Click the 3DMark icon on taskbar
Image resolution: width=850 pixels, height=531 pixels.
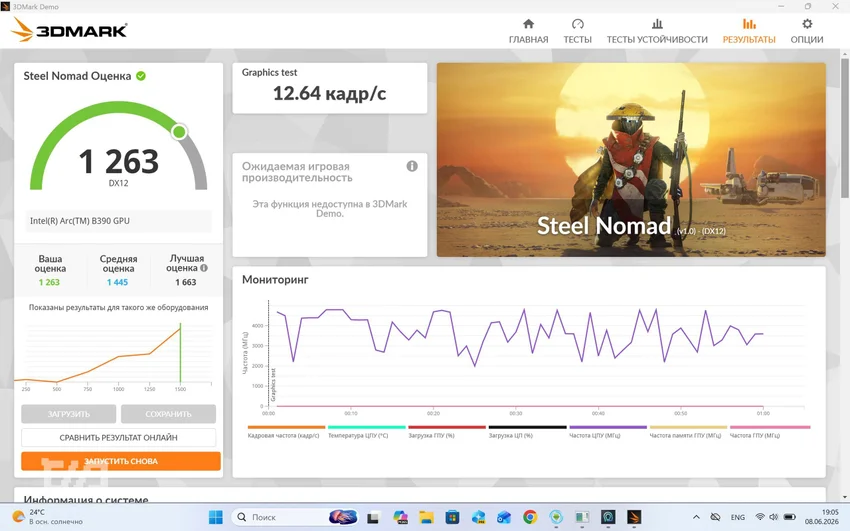pyautogui.click(x=634, y=517)
